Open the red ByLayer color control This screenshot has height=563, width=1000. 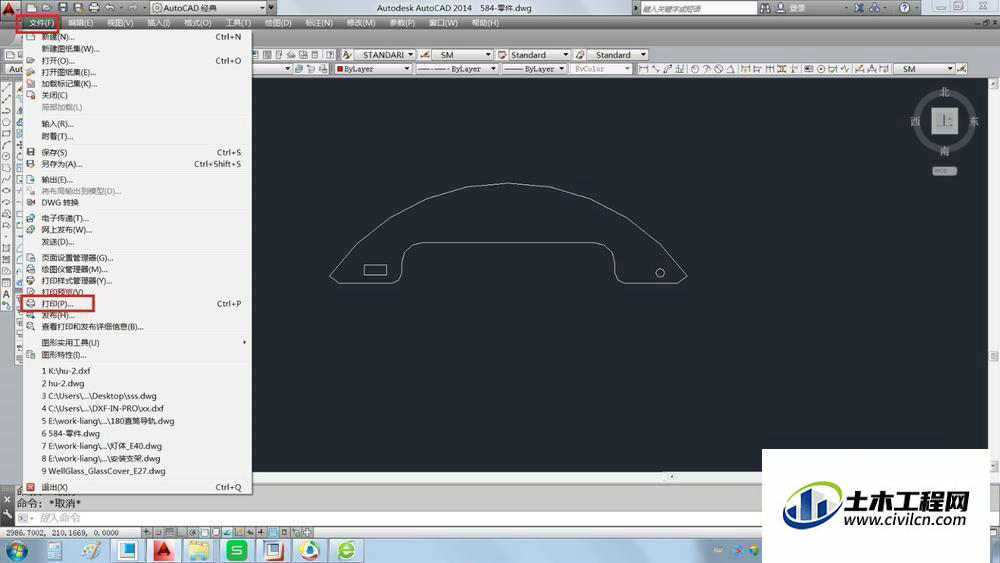(x=373, y=69)
